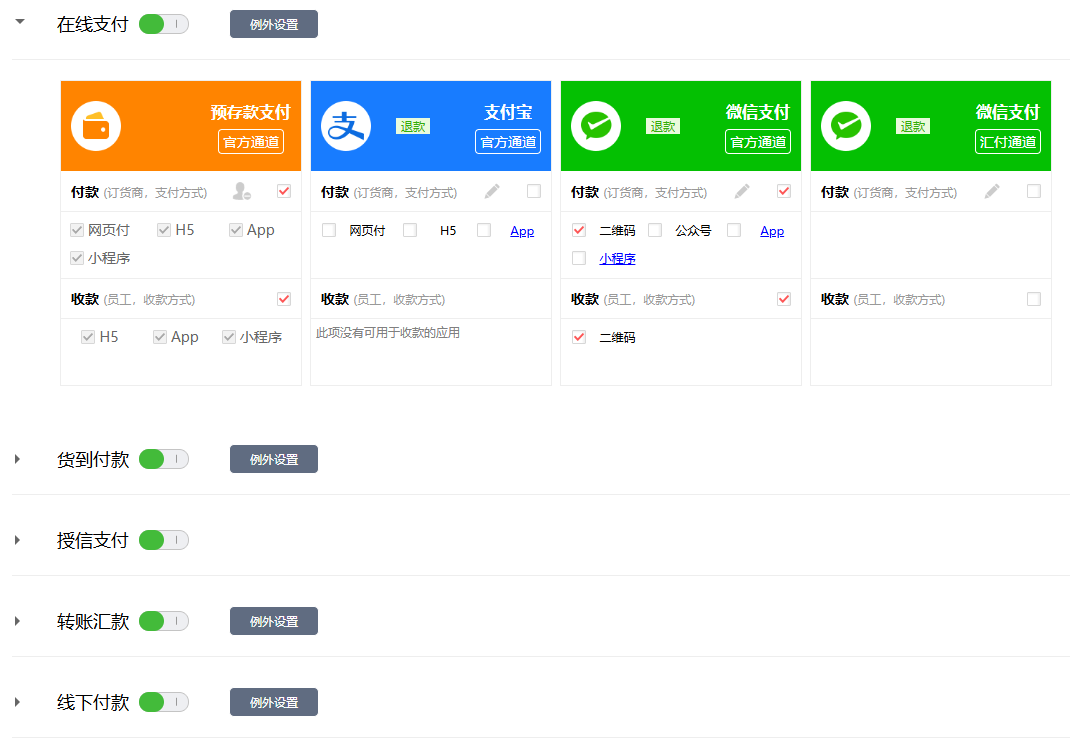Click the WeChat logo on 官方通道 微信支付 card

595,125
